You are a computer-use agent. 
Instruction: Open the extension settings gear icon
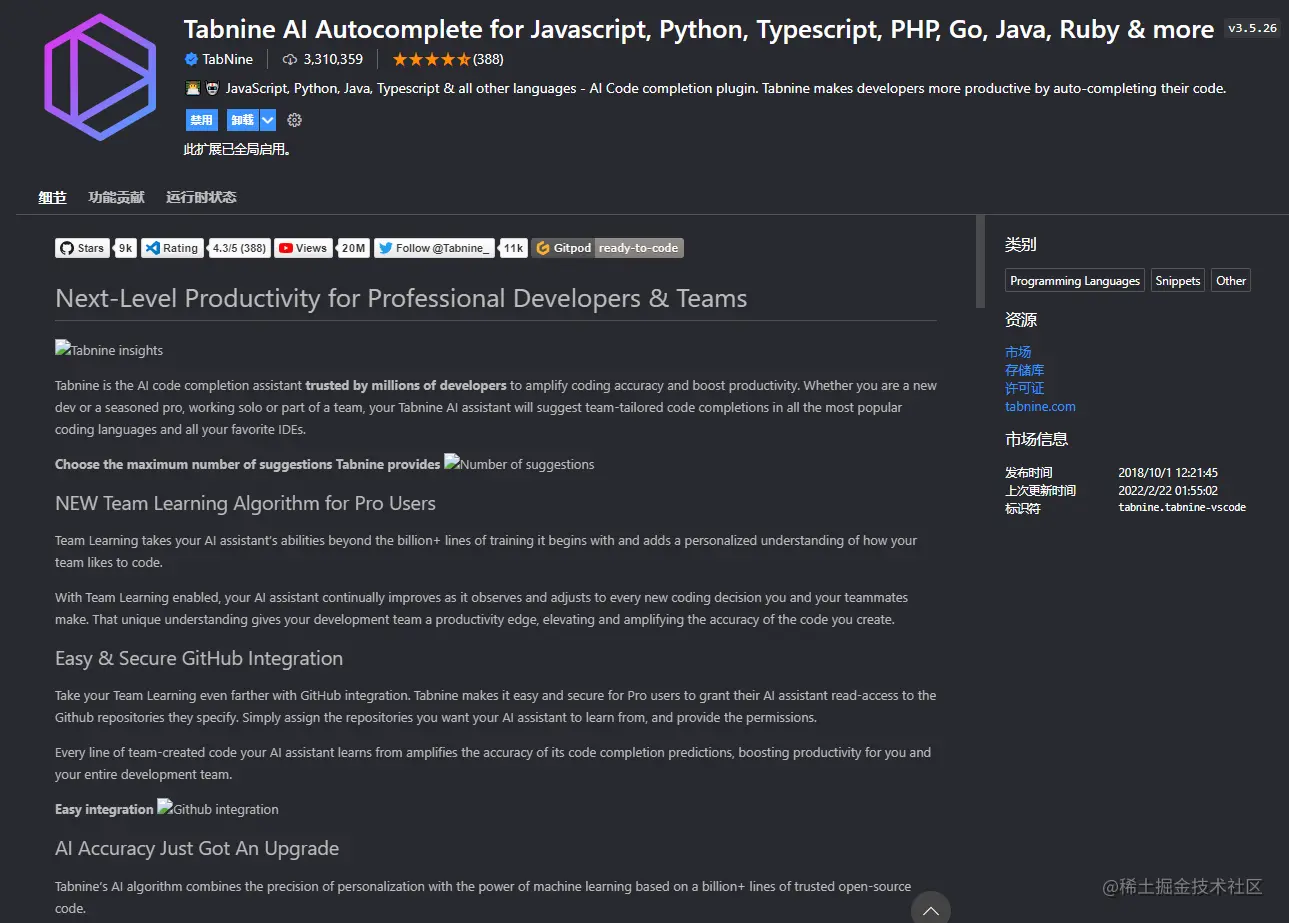[x=294, y=120]
